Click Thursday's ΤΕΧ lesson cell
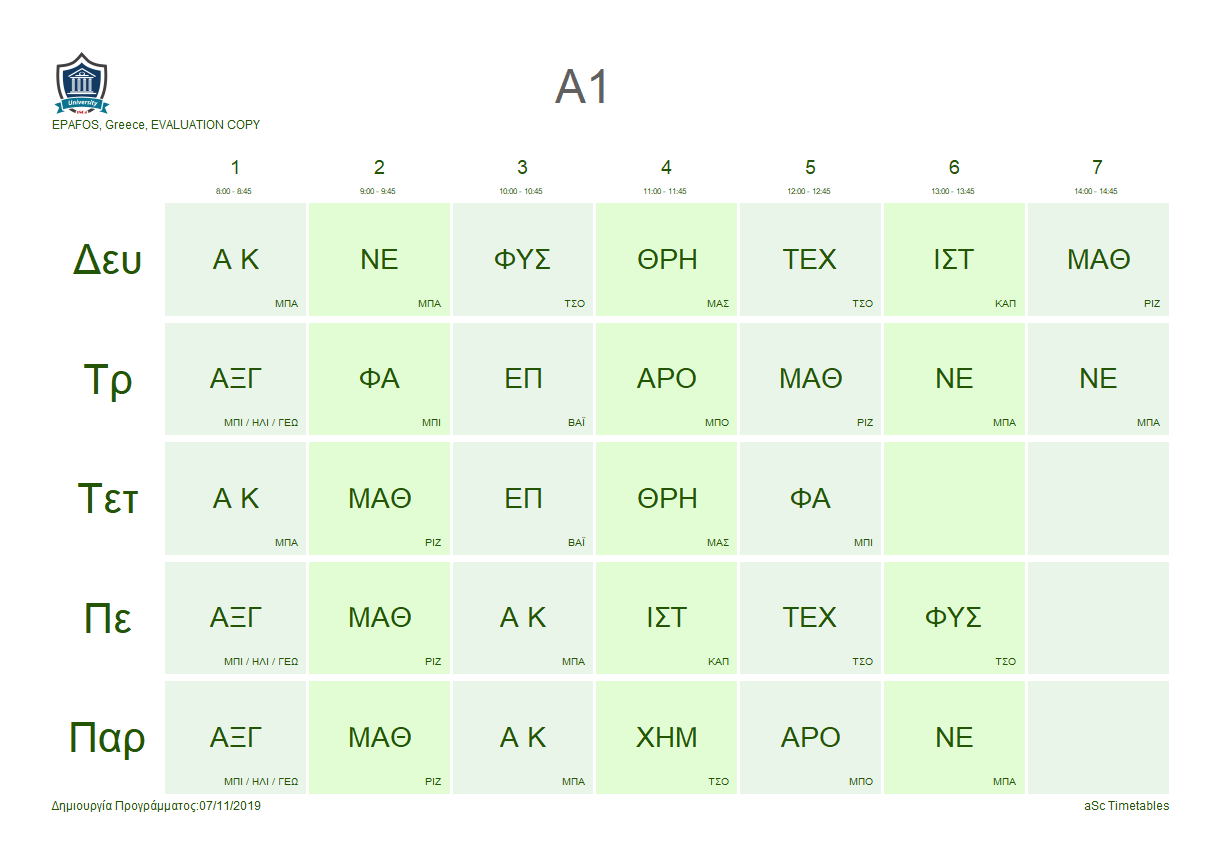 click(x=810, y=618)
